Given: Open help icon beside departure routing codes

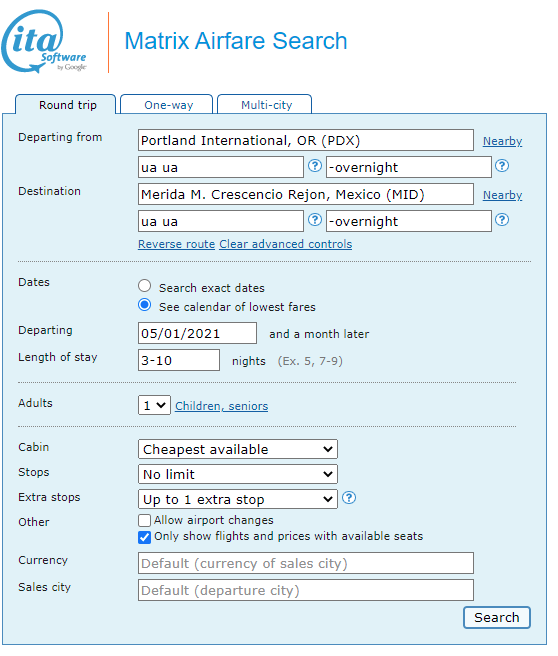Looking at the screenshot, I should point(315,166).
